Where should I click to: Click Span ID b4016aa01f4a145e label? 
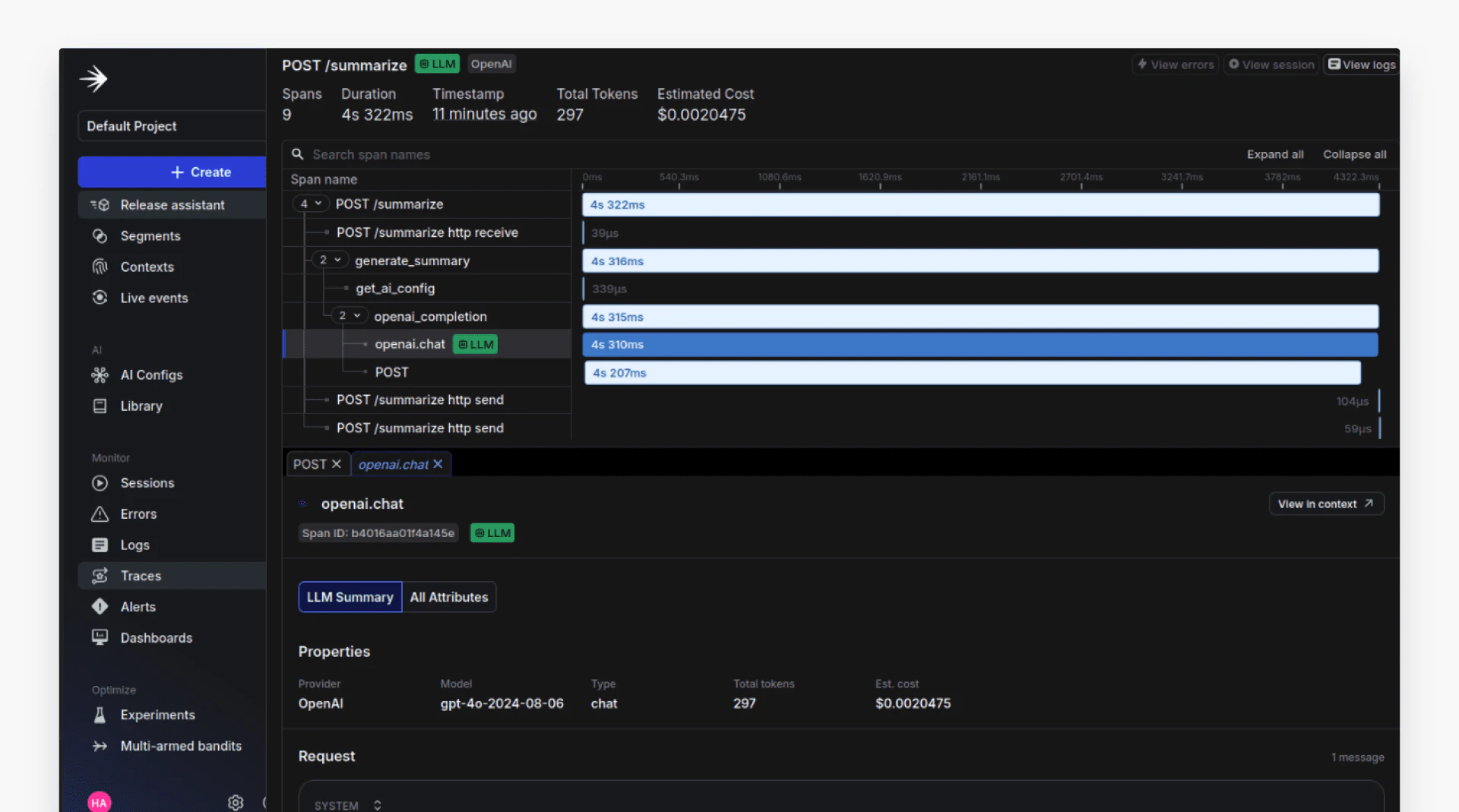[x=378, y=533]
